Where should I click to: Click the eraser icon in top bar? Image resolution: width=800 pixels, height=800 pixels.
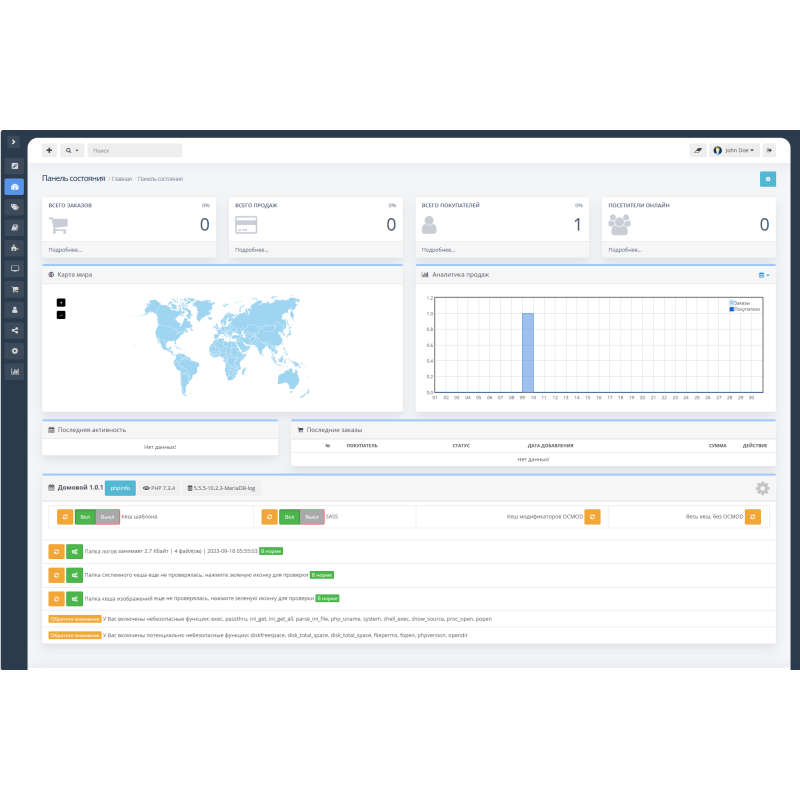click(698, 150)
